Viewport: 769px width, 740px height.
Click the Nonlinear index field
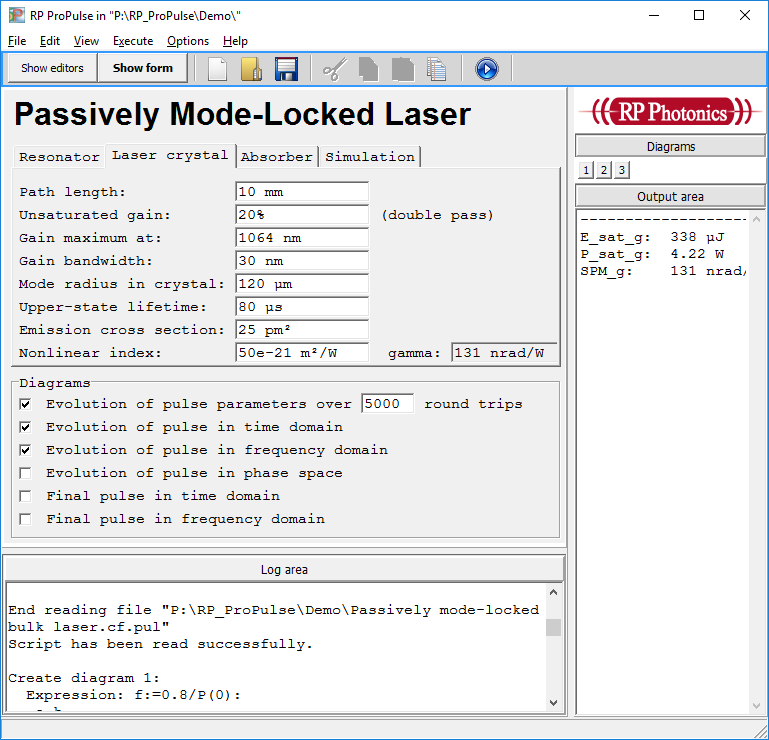tap(302, 353)
